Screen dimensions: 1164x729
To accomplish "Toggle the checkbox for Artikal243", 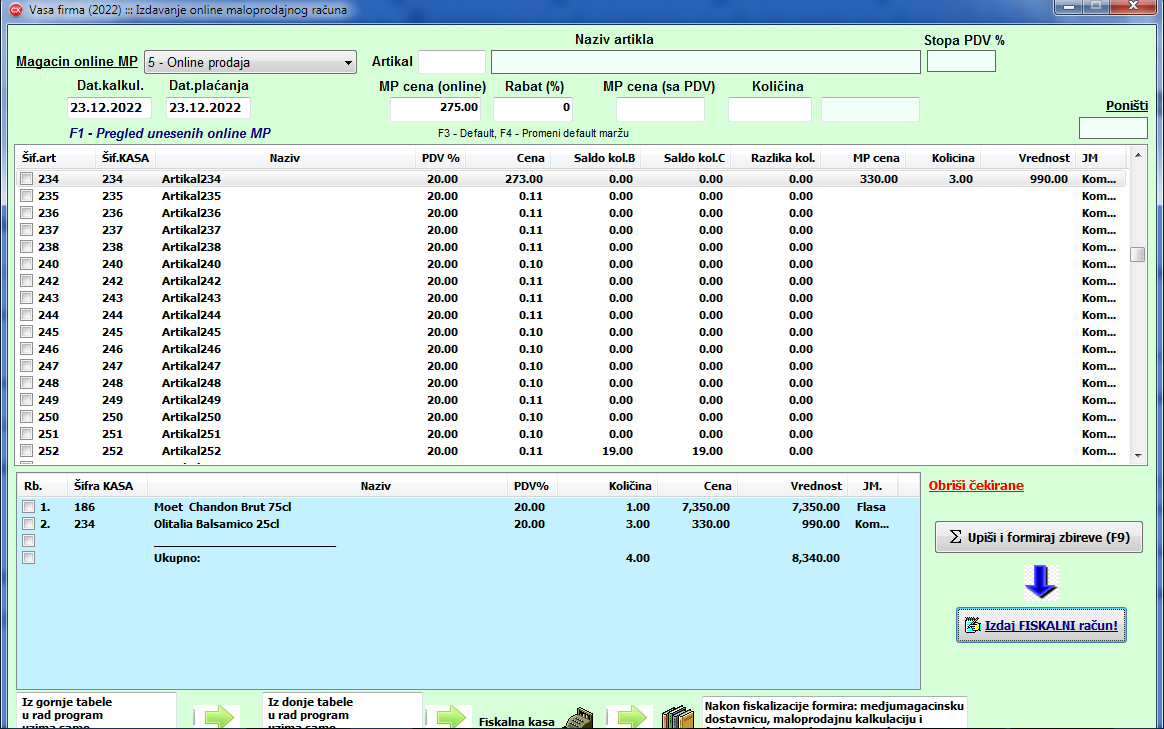I will pos(27,298).
